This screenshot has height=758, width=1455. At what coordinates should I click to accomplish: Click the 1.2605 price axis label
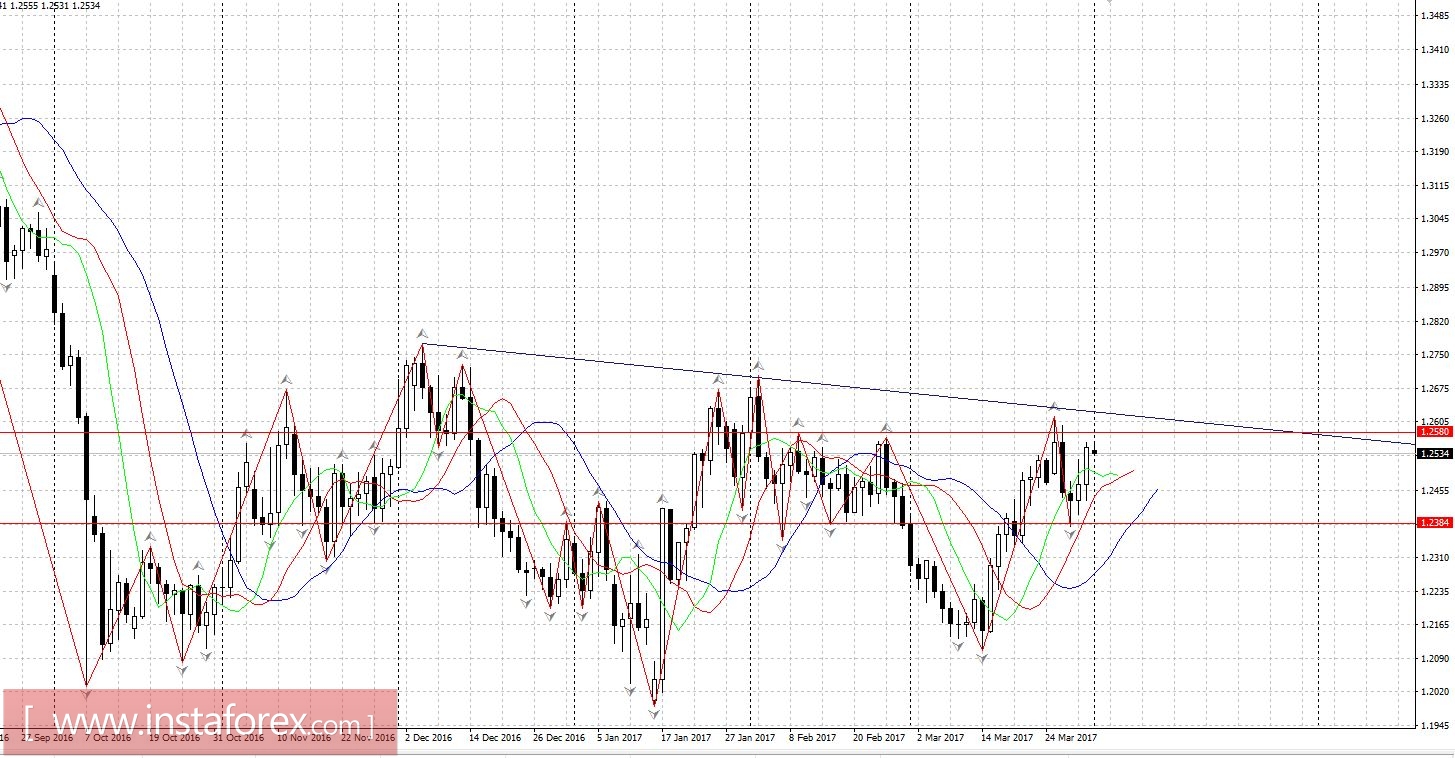[1436, 422]
